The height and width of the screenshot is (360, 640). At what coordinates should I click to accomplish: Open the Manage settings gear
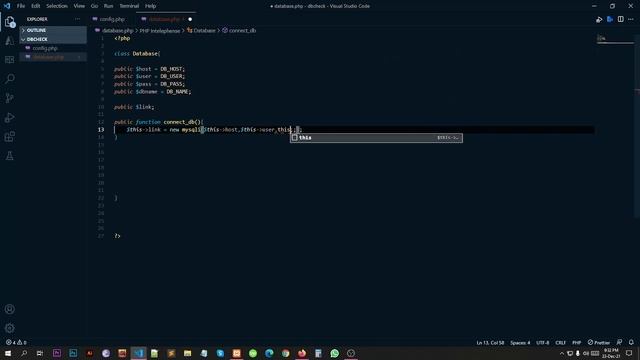10,328
